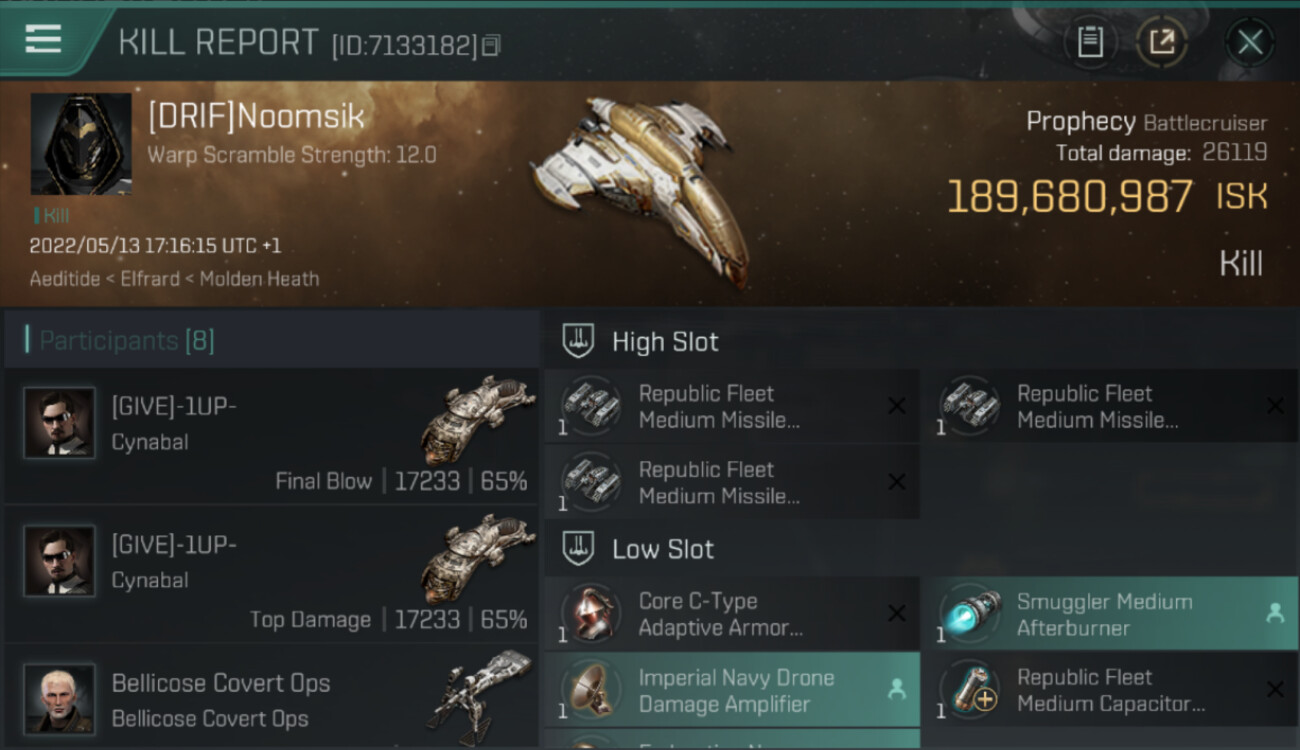Click the person icon on Smuggler Afterburner

pos(1275,614)
